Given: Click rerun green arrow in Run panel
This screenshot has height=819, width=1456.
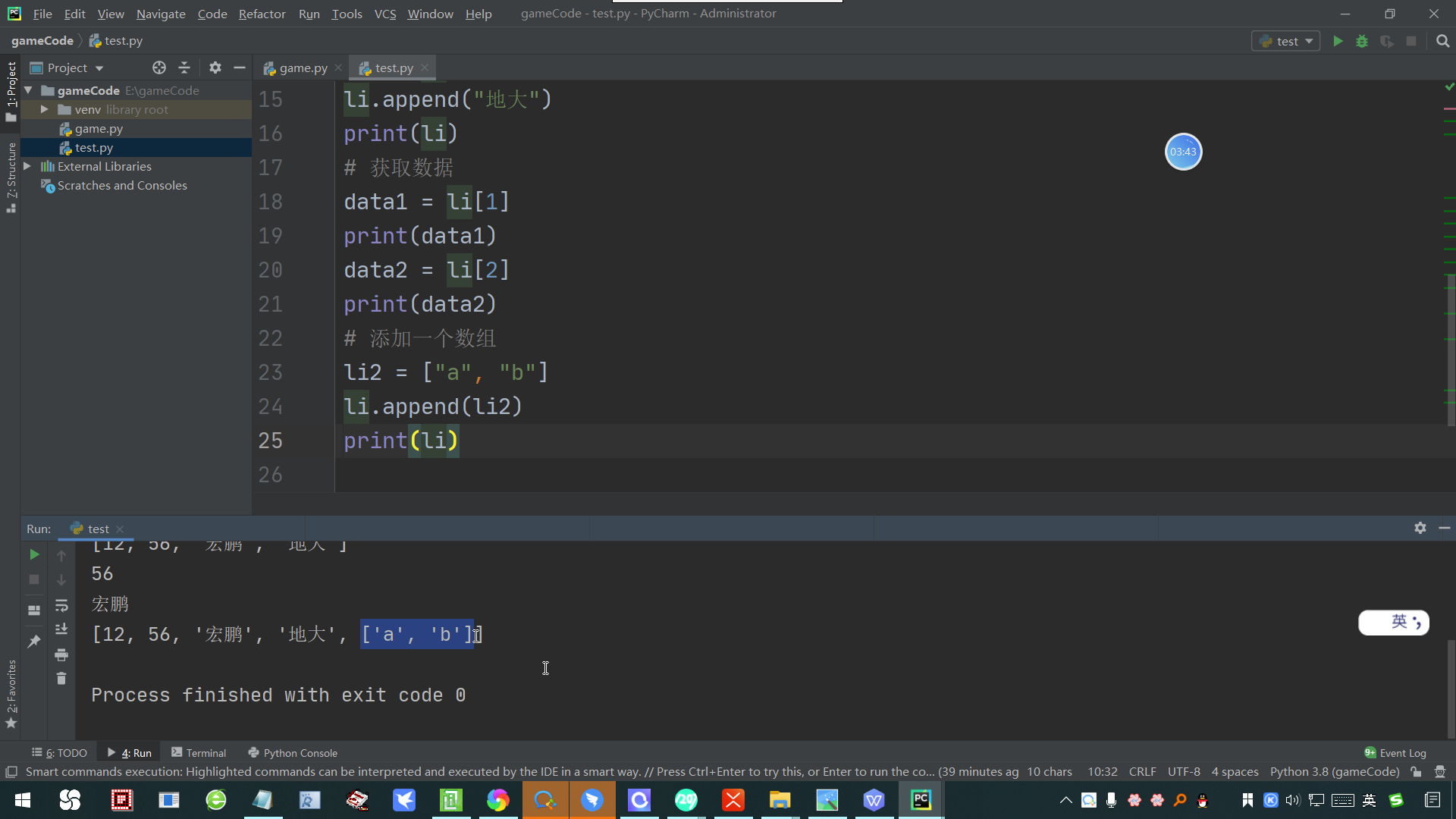Looking at the screenshot, I should (x=34, y=554).
